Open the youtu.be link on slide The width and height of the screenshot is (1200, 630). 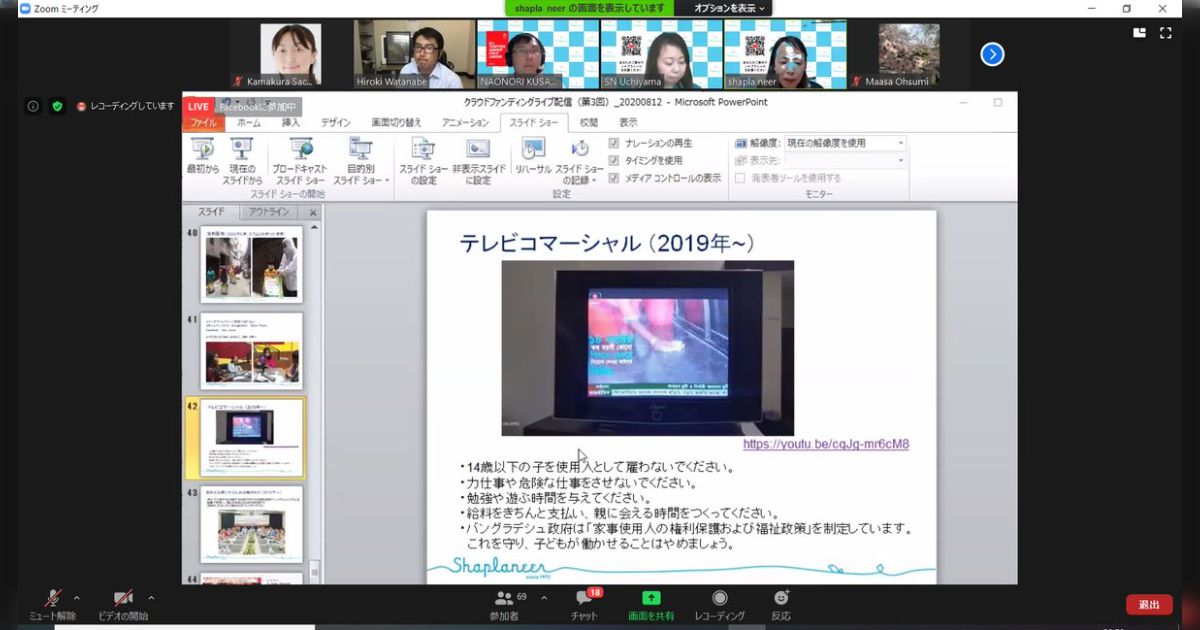tap(826, 444)
